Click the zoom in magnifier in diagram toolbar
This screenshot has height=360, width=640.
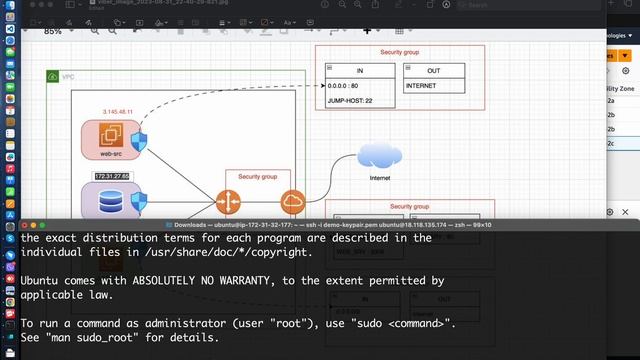[x=95, y=31]
